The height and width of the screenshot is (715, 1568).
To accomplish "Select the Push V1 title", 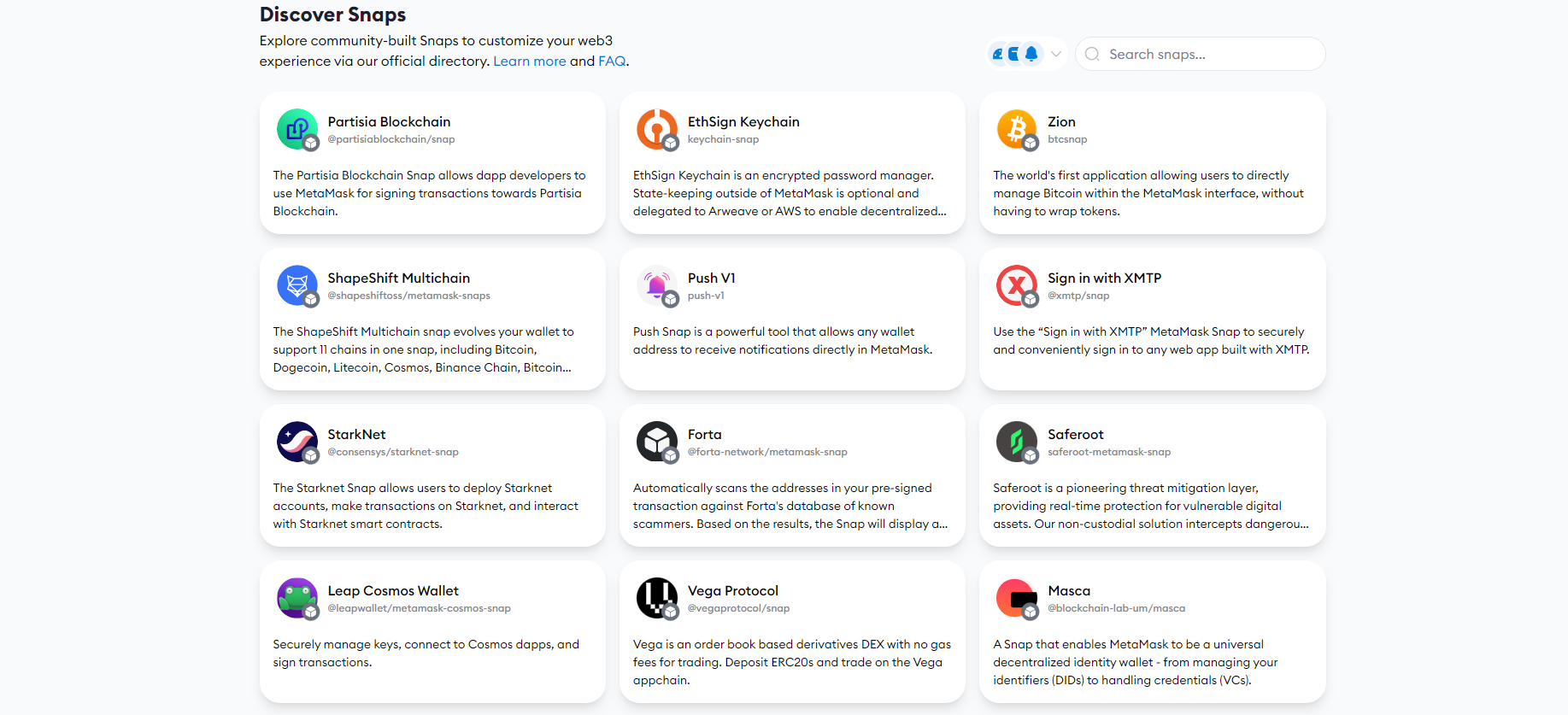I will (711, 278).
